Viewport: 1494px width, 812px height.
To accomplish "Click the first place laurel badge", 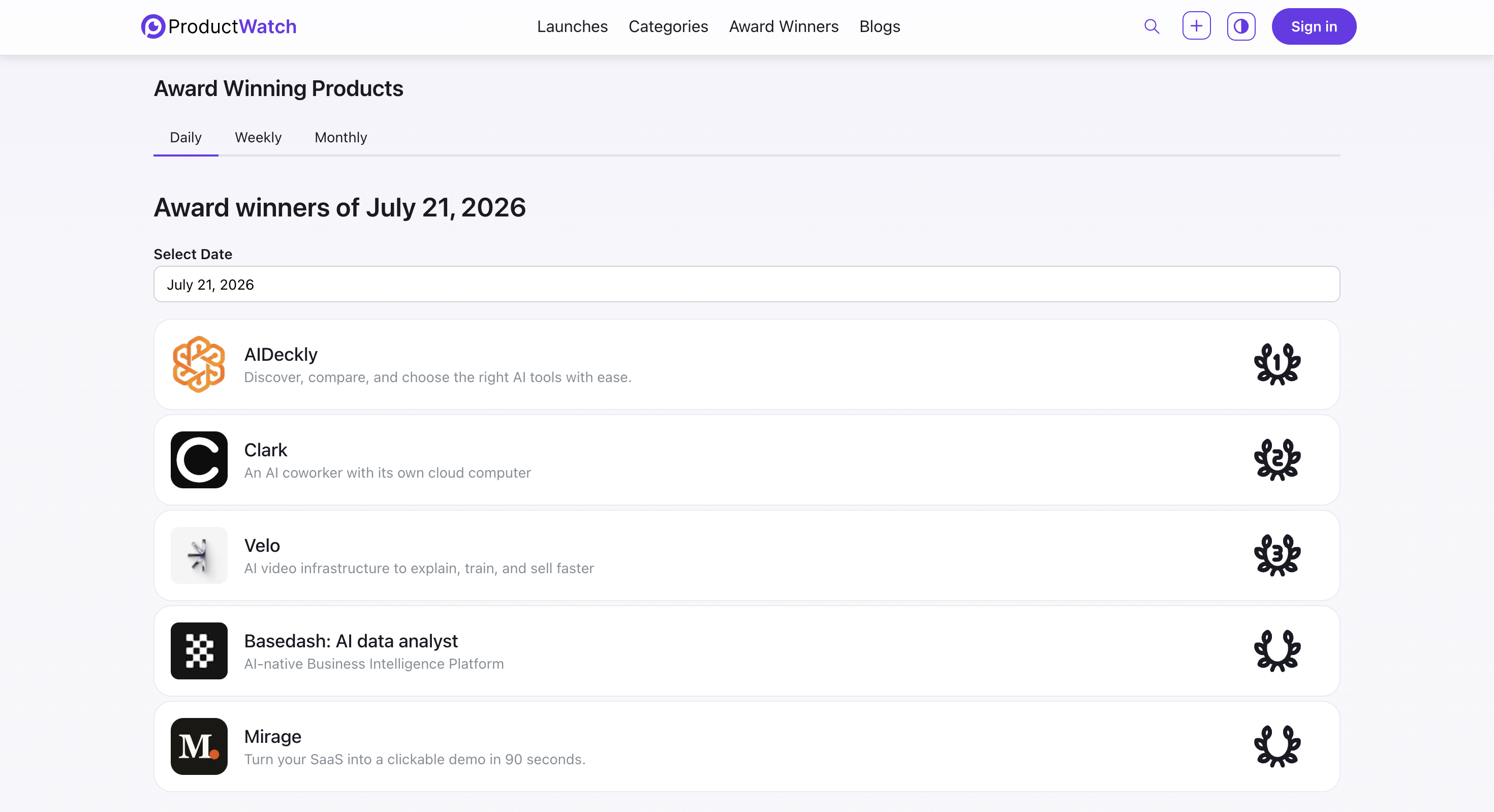I will point(1277,364).
